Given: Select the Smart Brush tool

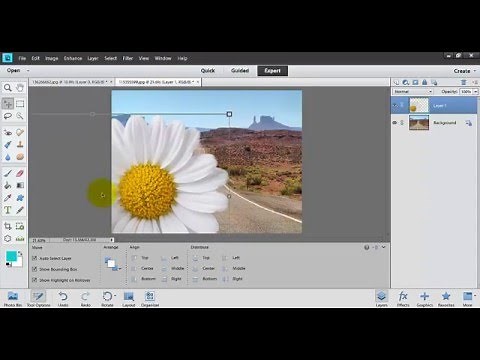Looking at the screenshot, I should pos(8,145).
